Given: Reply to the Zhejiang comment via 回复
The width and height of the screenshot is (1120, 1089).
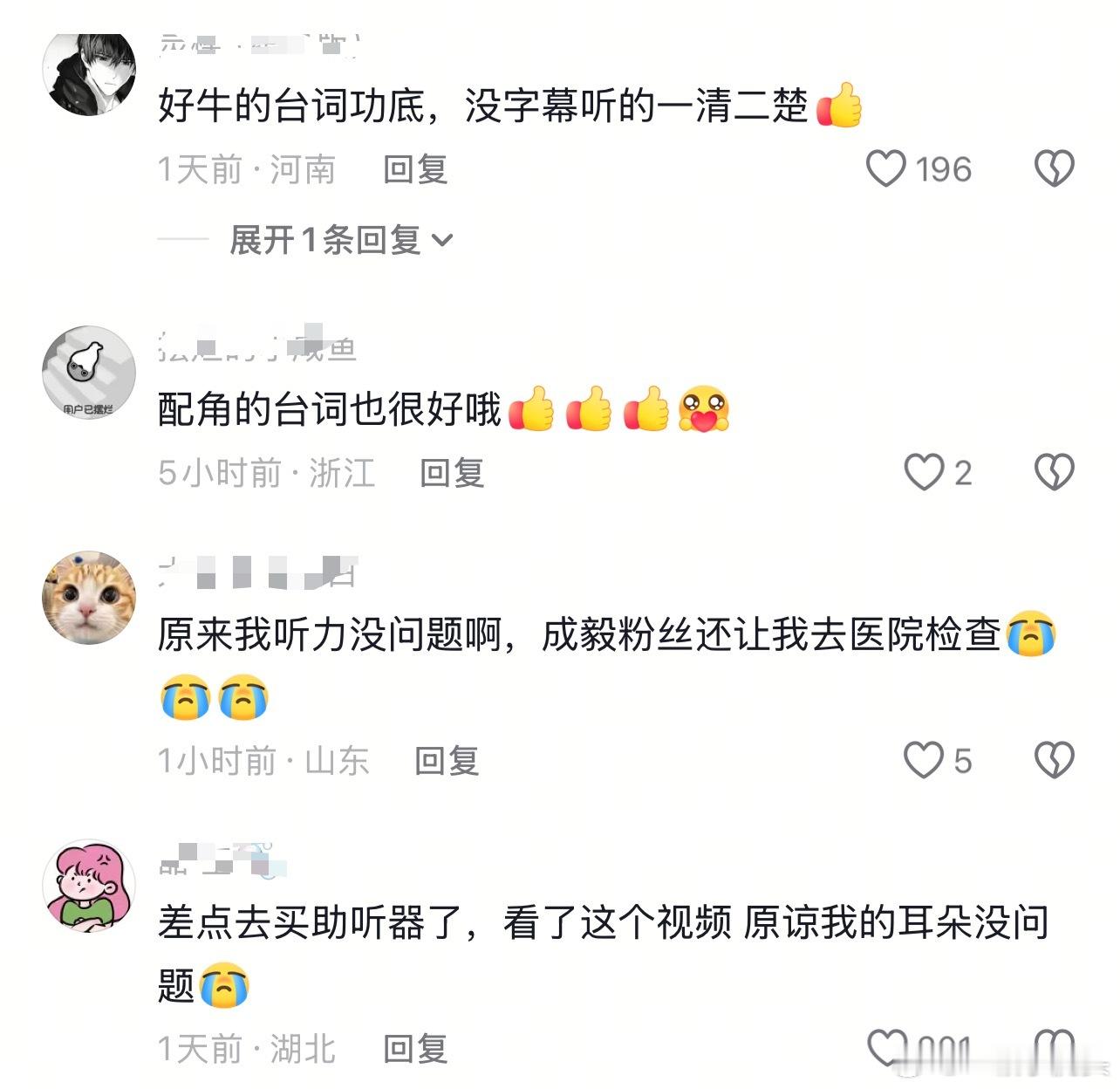Looking at the screenshot, I should click(452, 473).
